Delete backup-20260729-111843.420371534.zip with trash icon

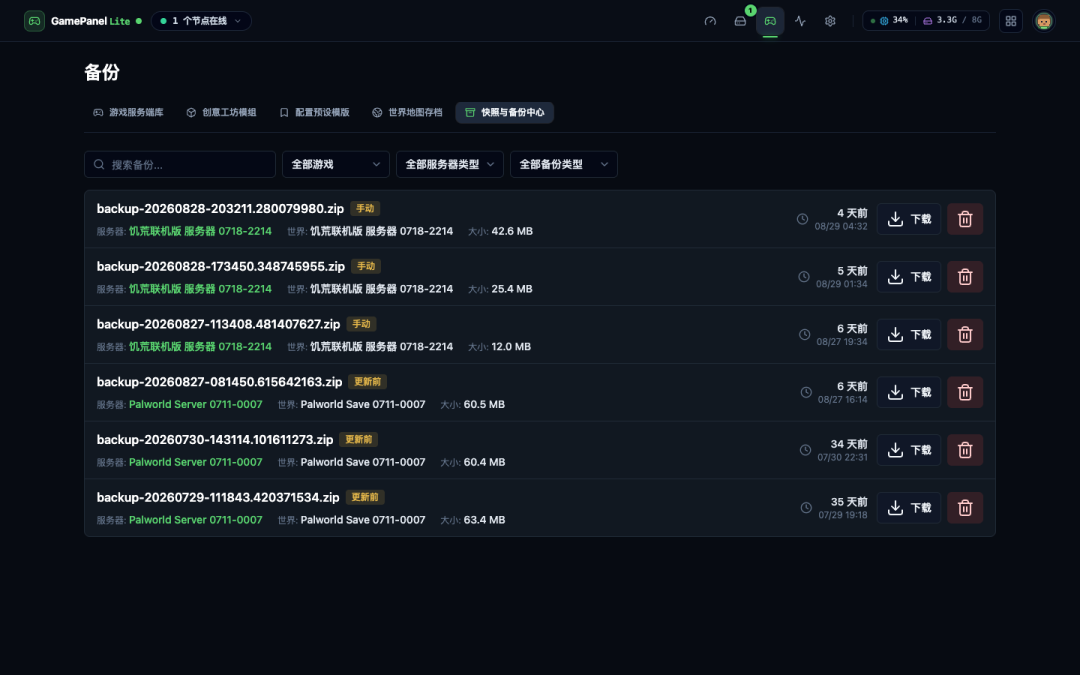click(x=965, y=508)
